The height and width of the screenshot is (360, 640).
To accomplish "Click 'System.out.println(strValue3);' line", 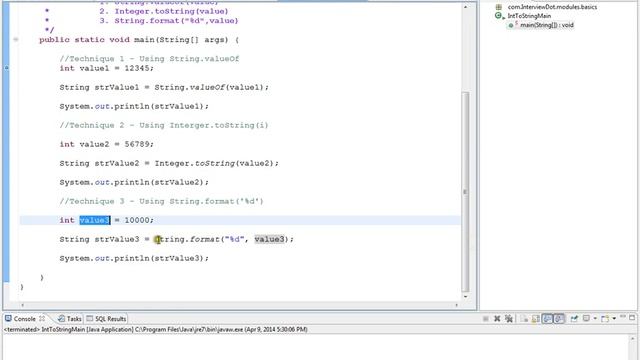I will (134, 258).
